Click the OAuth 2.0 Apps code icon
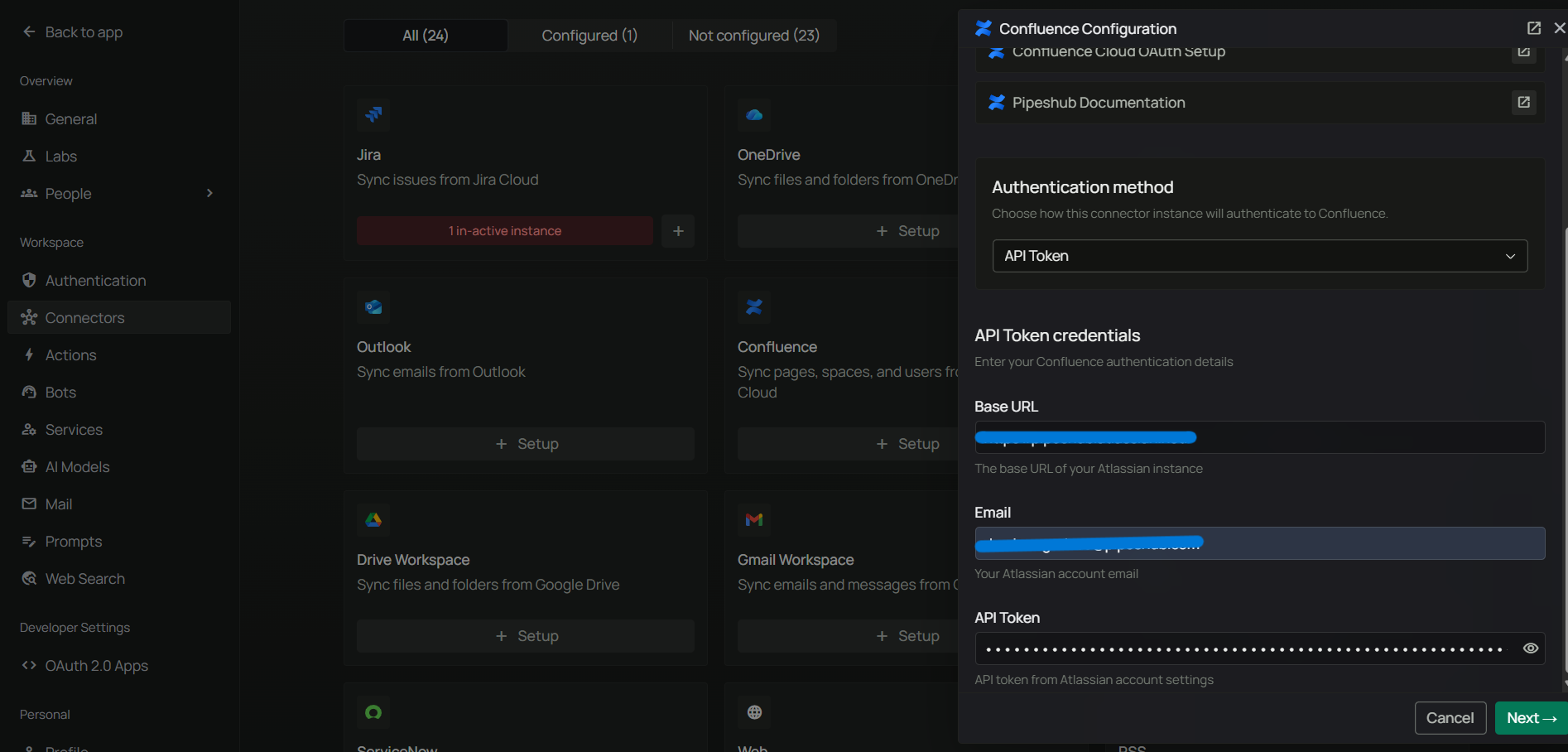Screen dimensions: 1568x752 coord(29,666)
